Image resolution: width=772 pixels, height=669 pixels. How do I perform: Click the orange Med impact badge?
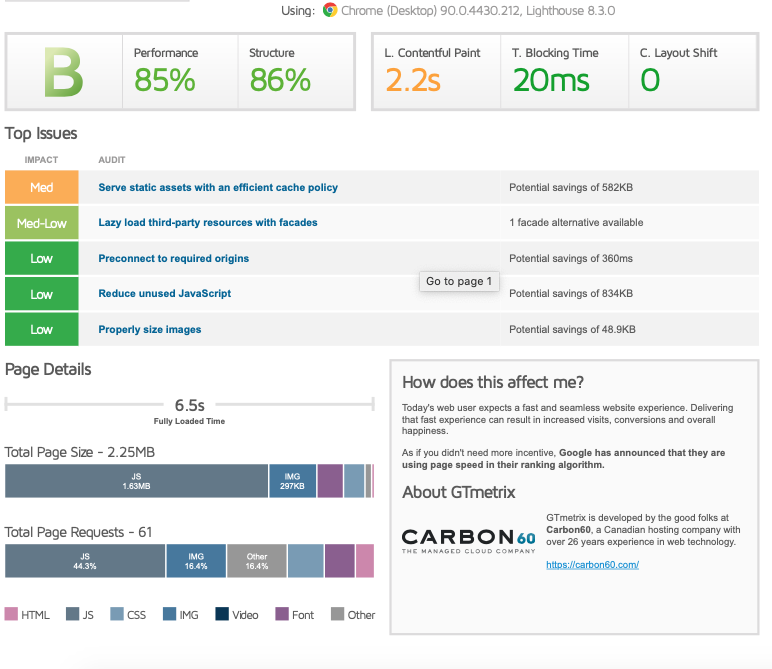pyautogui.click(x=42, y=187)
